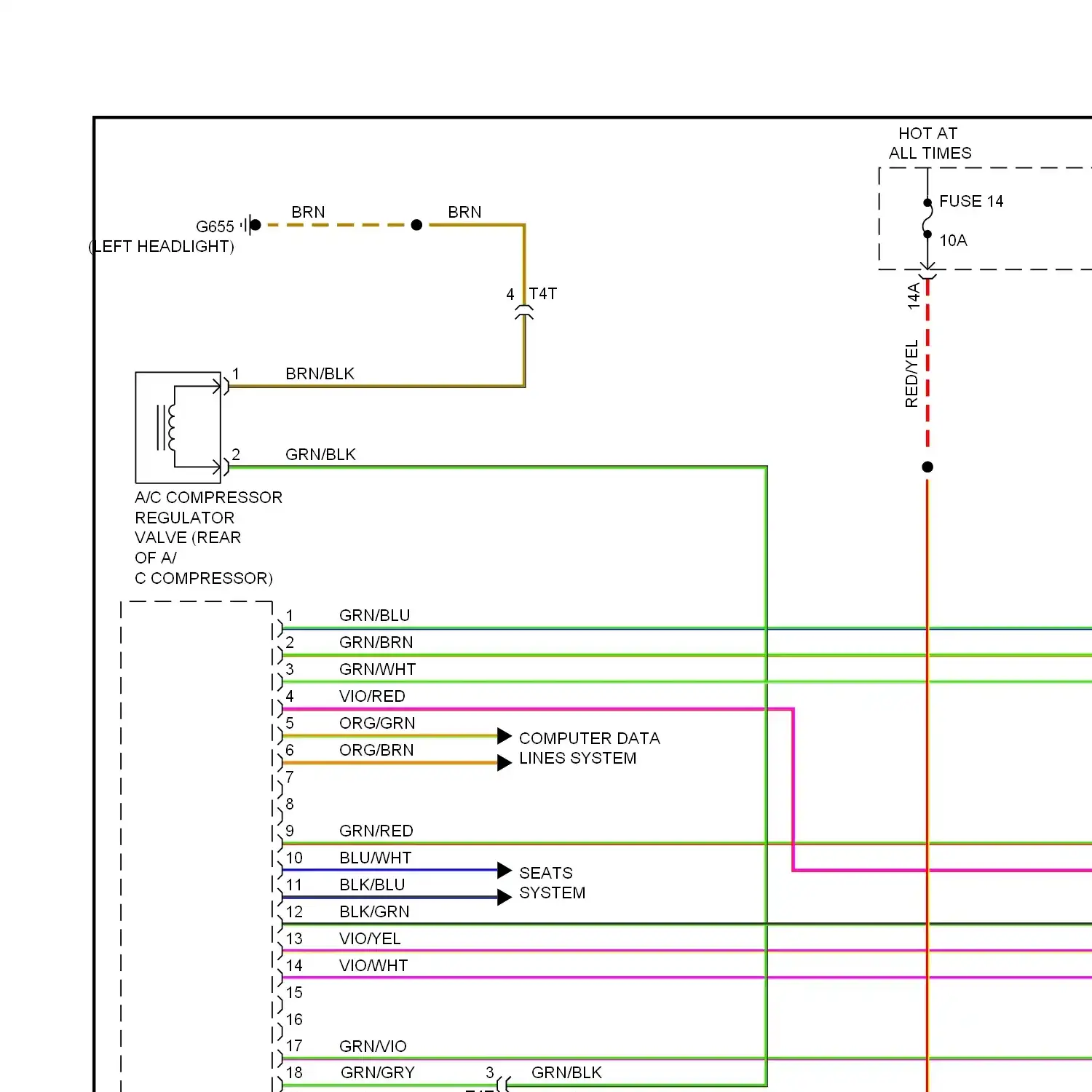
Task: Click the T4T connector label
Action: (543, 293)
